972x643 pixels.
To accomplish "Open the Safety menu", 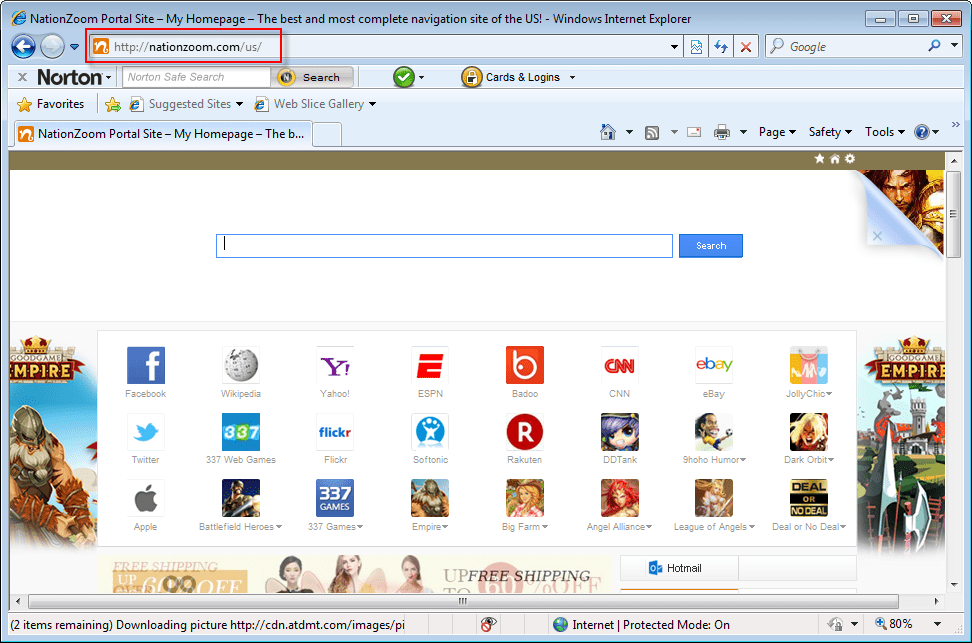I will pos(830,132).
